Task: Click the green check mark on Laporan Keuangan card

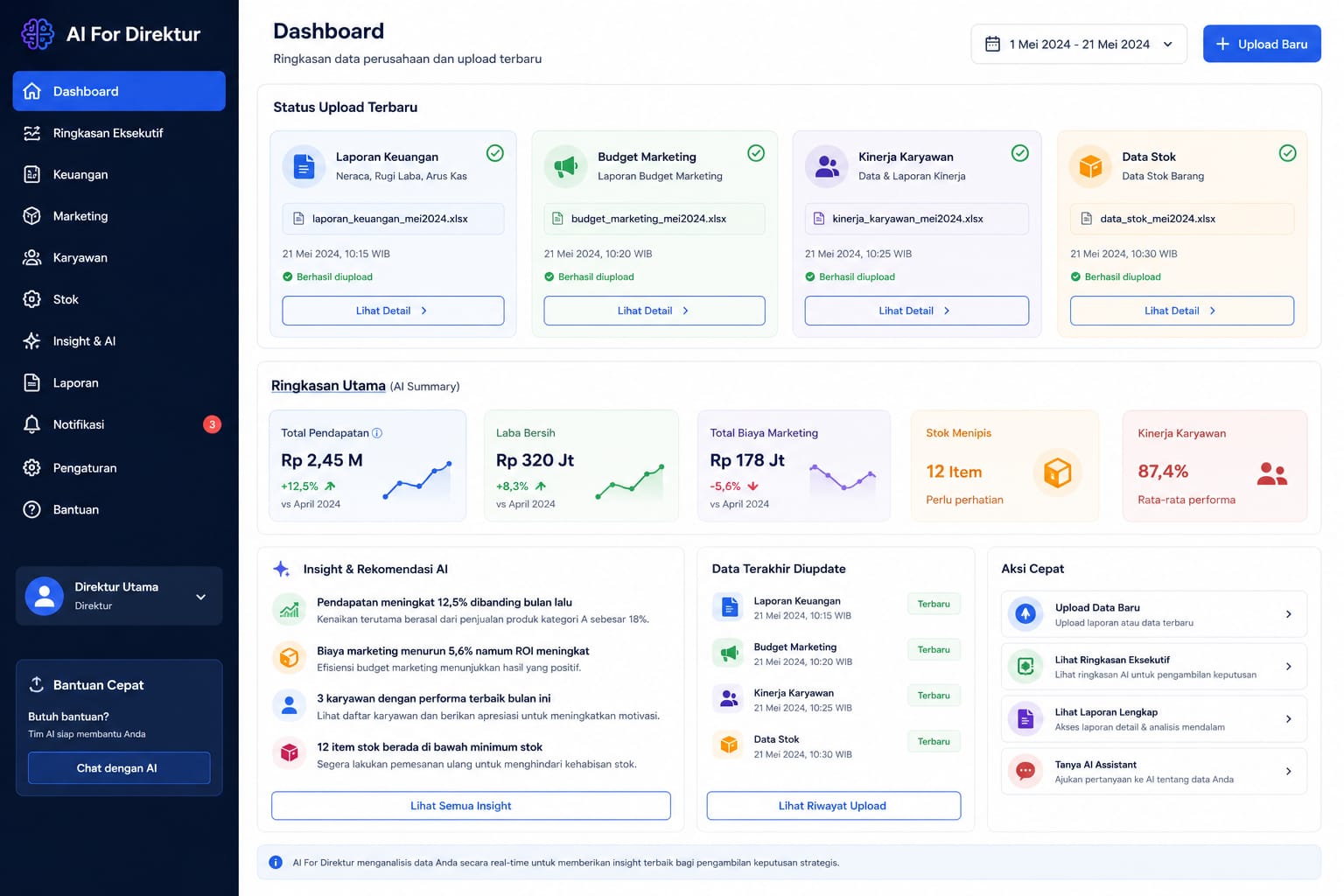Action: click(x=495, y=153)
